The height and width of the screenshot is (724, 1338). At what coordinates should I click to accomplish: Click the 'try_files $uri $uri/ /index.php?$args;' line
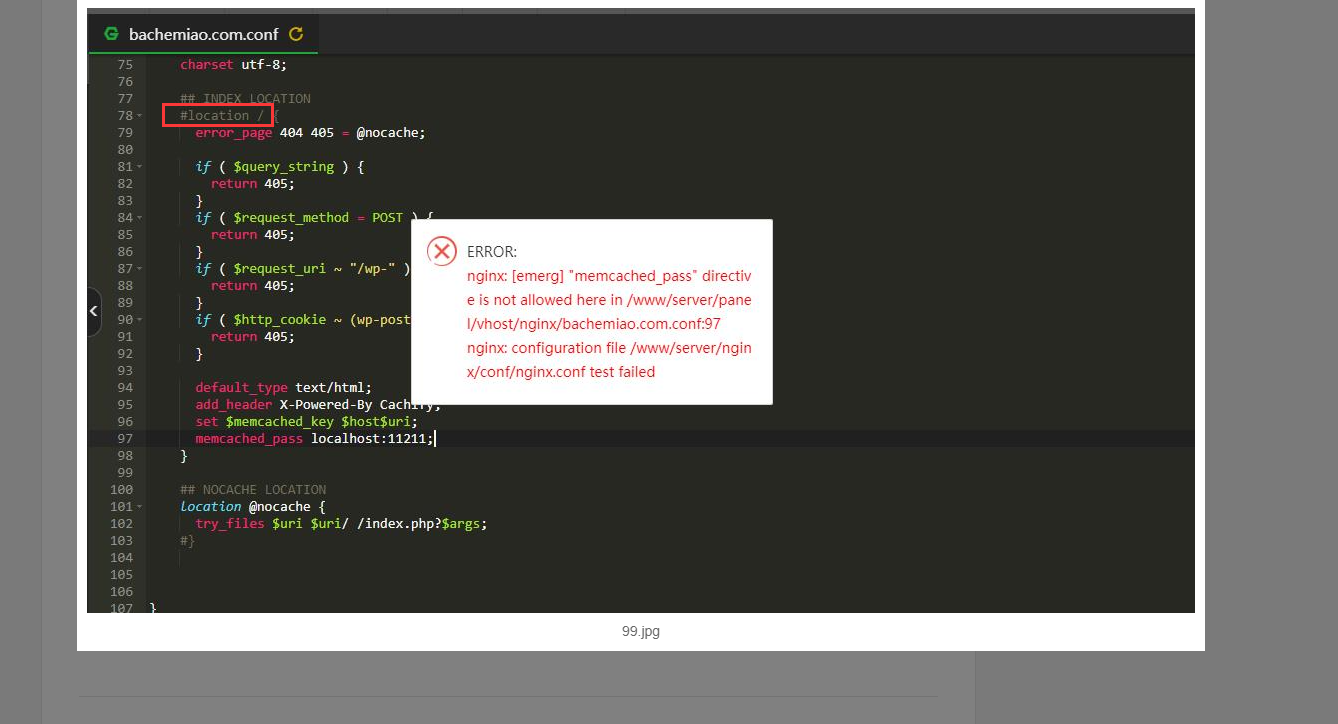[341, 524]
